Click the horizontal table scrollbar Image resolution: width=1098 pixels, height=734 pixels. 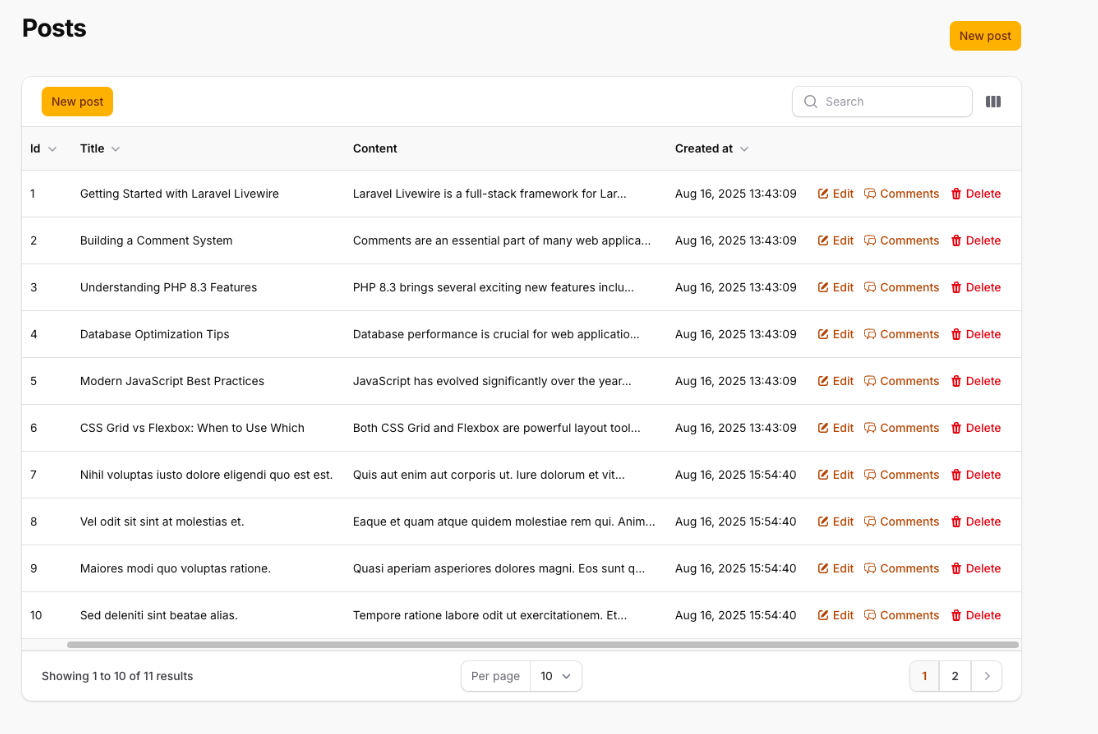click(x=542, y=645)
